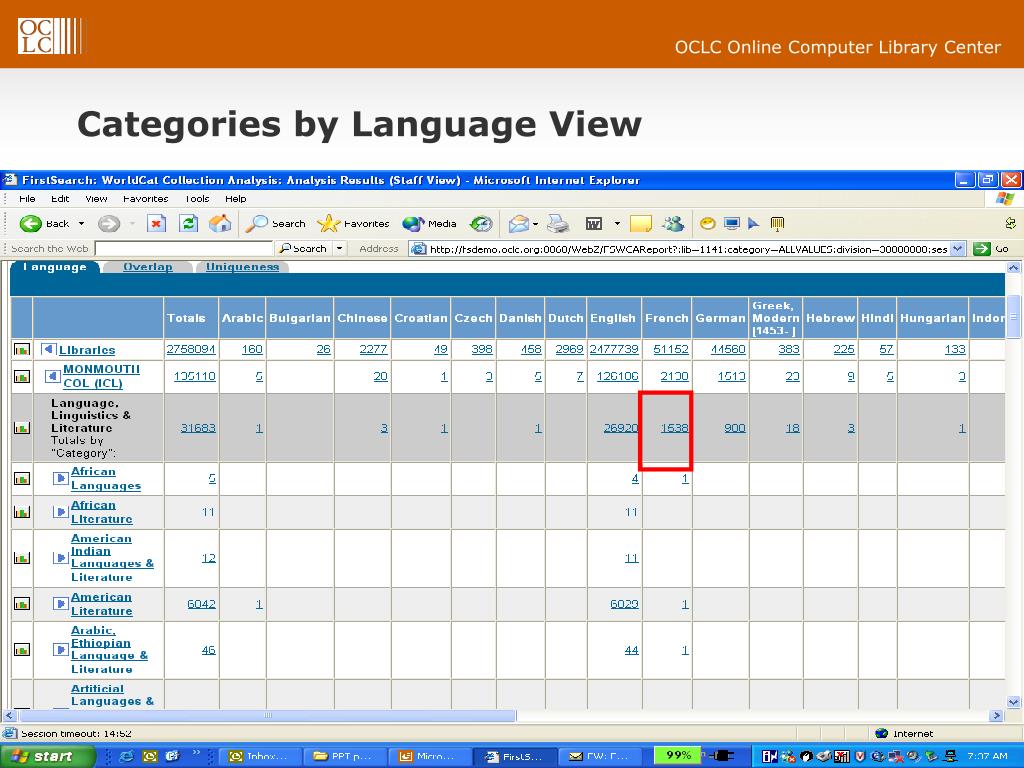Open the Favorites menu
This screenshot has height=768, width=1024.
click(x=146, y=199)
